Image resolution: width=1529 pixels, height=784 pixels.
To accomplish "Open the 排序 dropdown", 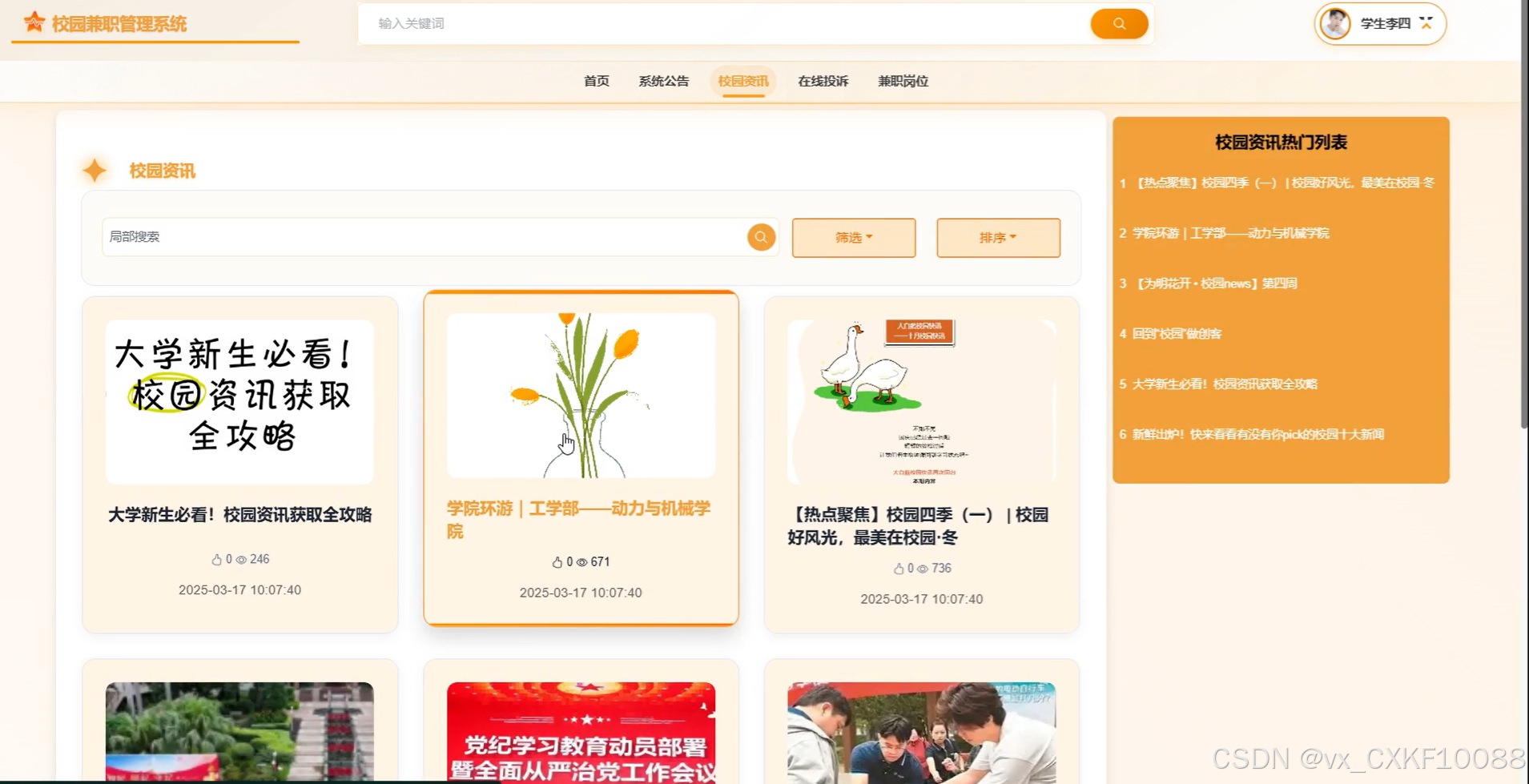I will click(998, 238).
